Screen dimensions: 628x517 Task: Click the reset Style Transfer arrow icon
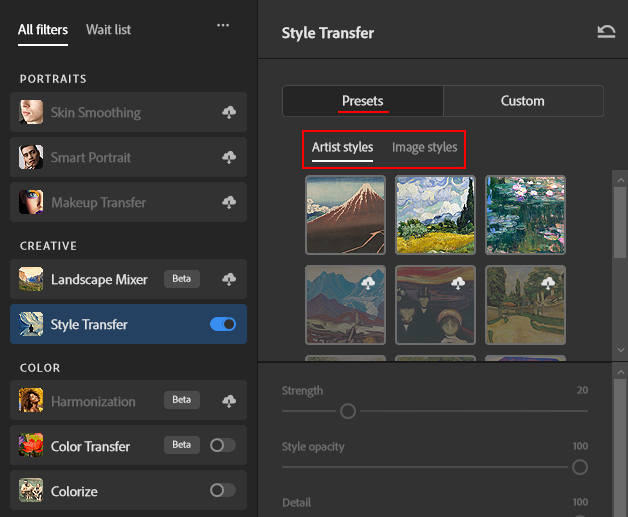(606, 32)
